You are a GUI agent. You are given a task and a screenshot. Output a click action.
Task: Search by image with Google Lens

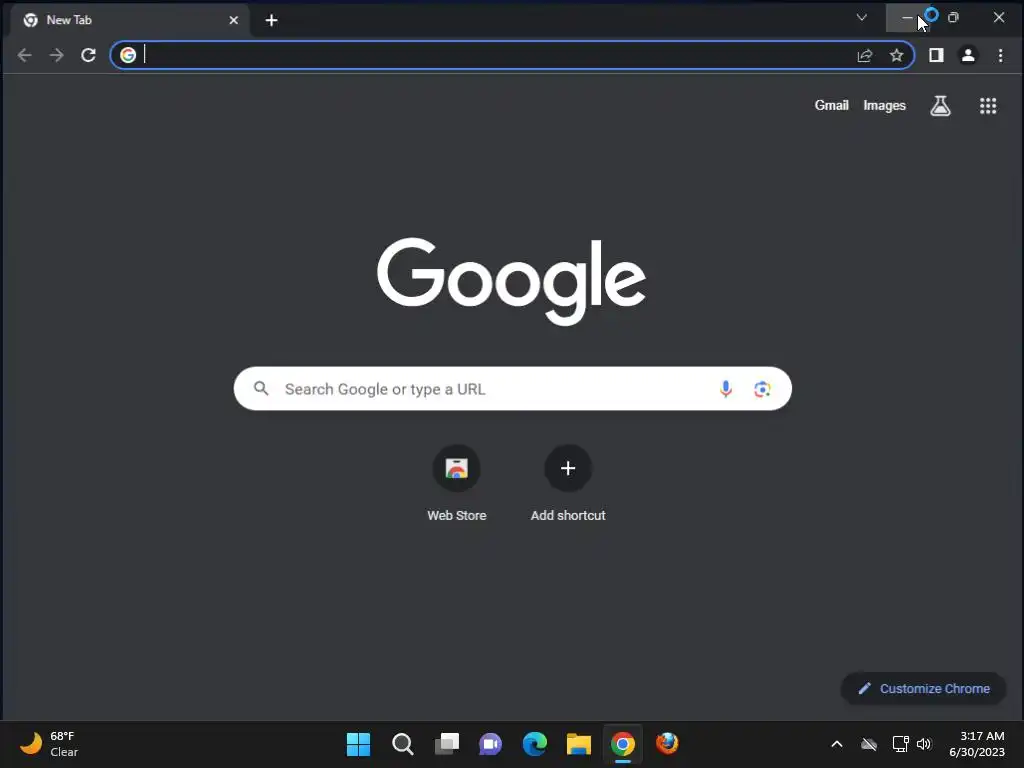(x=762, y=389)
